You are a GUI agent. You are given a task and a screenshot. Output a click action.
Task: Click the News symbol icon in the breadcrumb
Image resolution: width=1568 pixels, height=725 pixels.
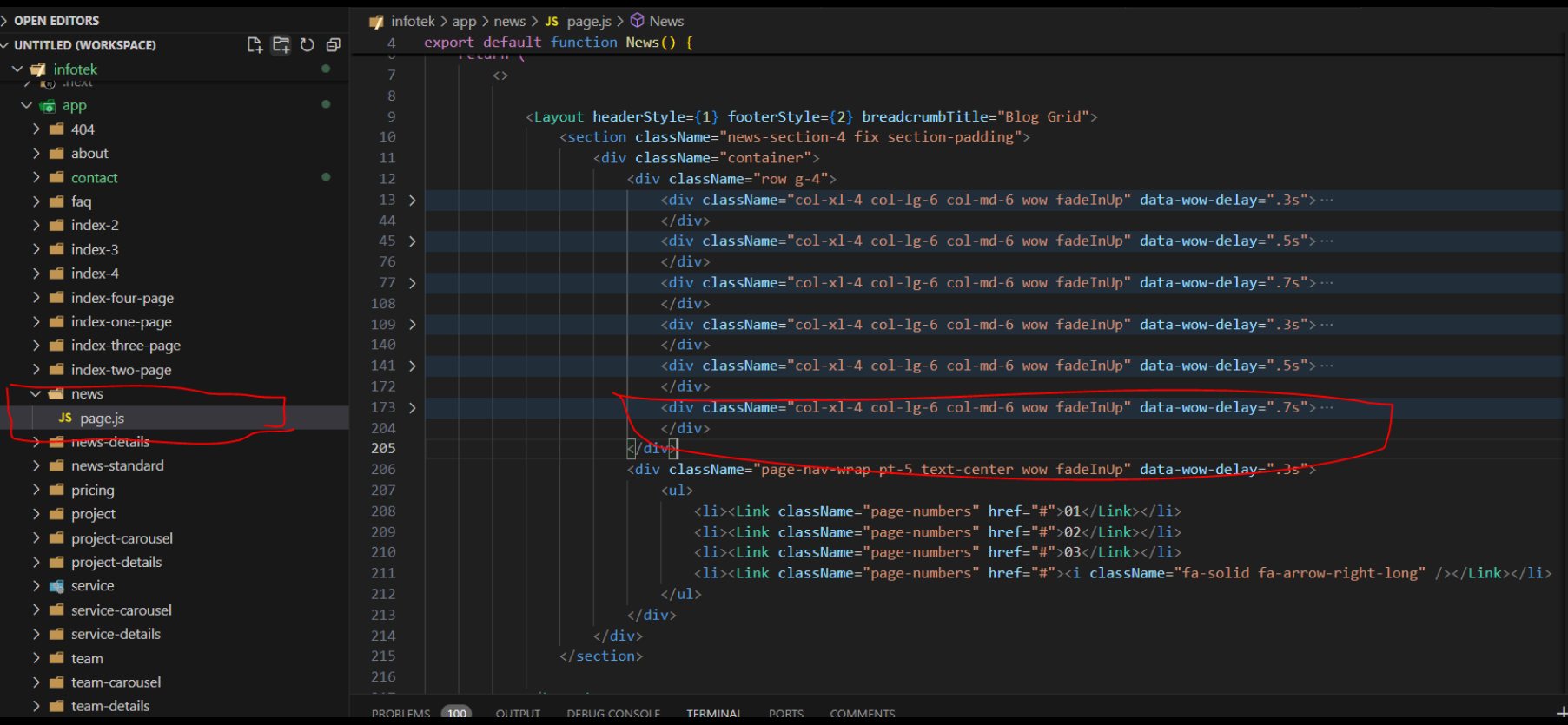click(x=638, y=20)
